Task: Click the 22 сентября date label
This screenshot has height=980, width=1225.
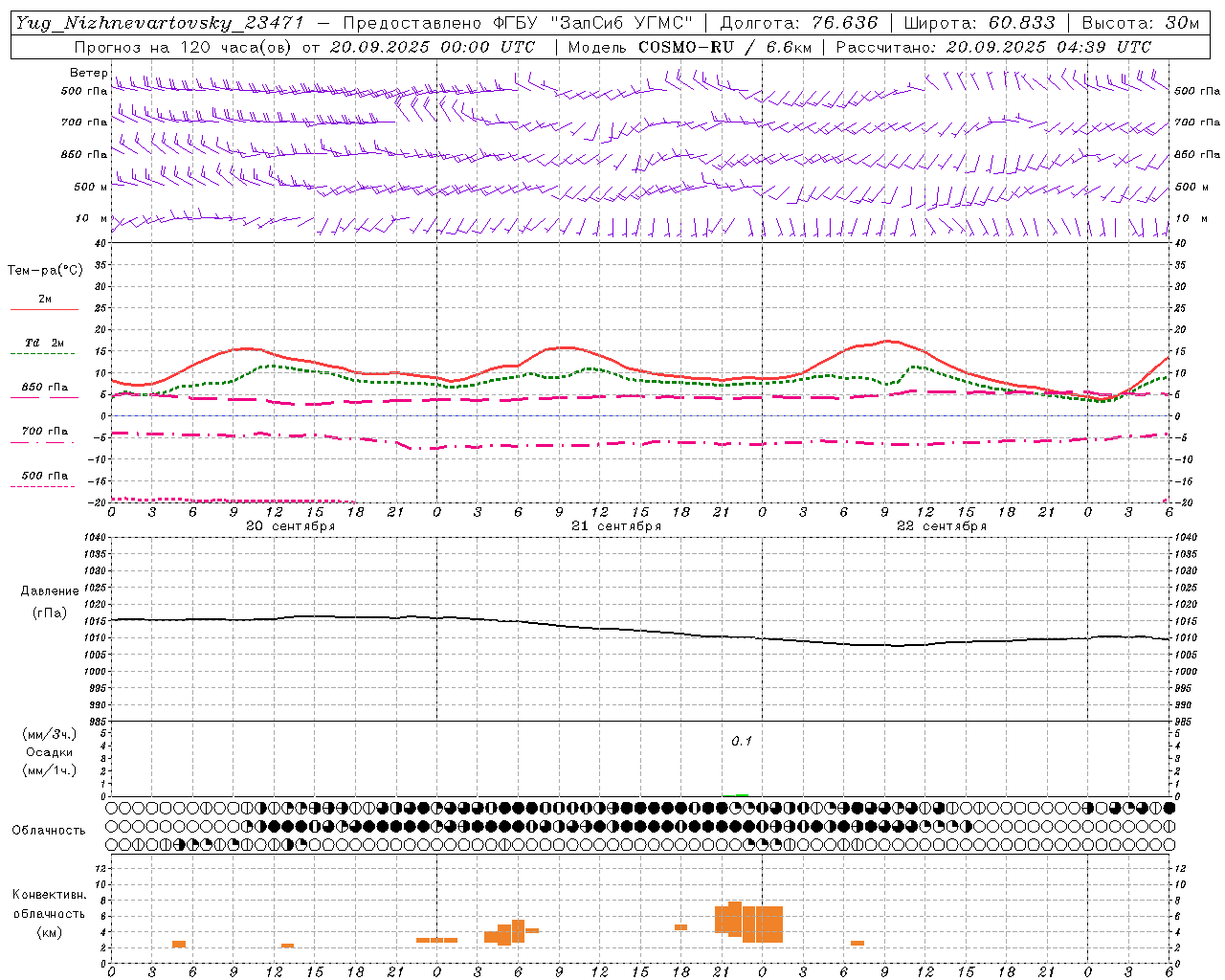Action: [942, 526]
